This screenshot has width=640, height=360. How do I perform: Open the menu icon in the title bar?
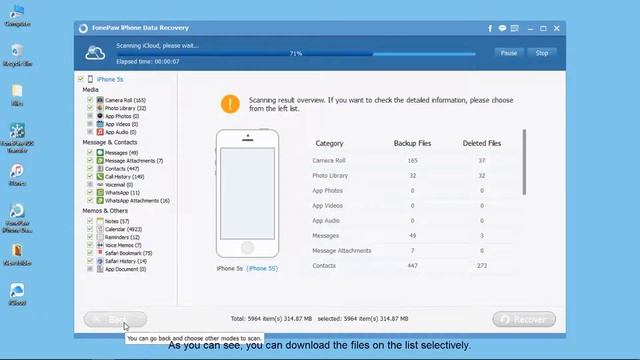[x=515, y=28]
